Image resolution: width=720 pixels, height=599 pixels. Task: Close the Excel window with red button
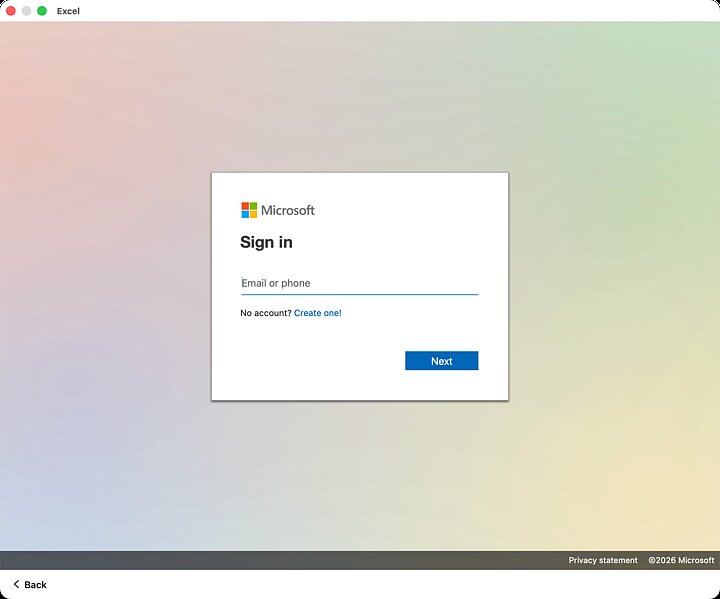[x=11, y=11]
